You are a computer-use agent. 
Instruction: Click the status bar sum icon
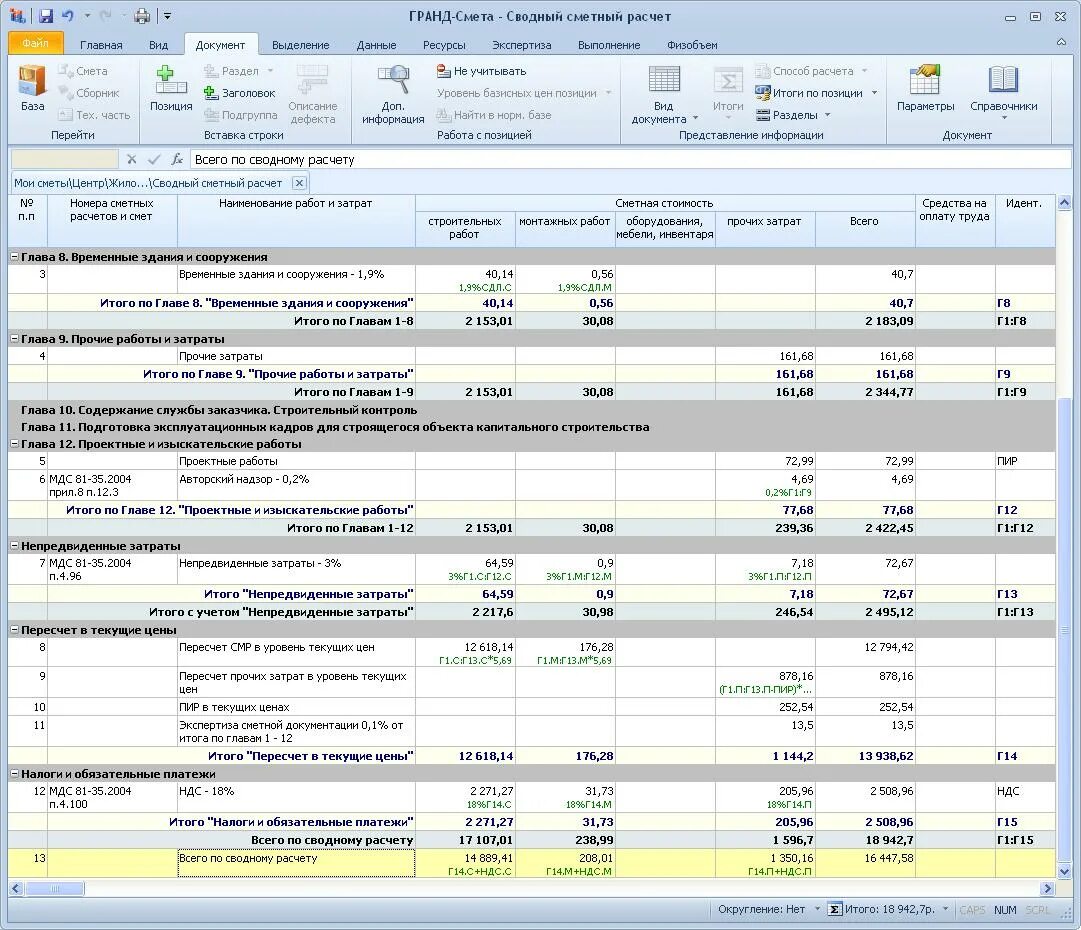834,909
